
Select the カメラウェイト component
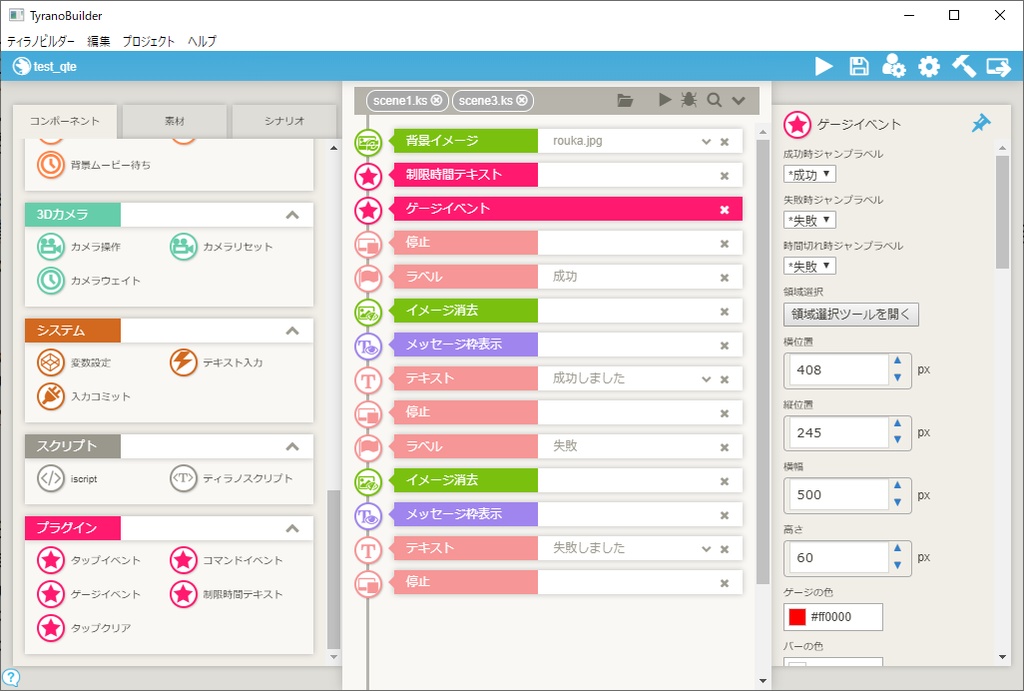[x=89, y=280]
